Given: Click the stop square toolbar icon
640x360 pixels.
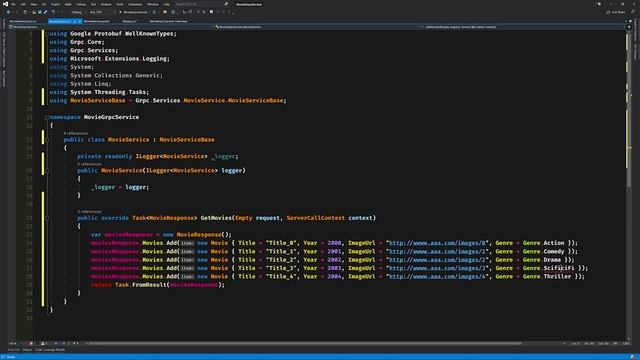Looking at the screenshot, I should click(x=211, y=12).
